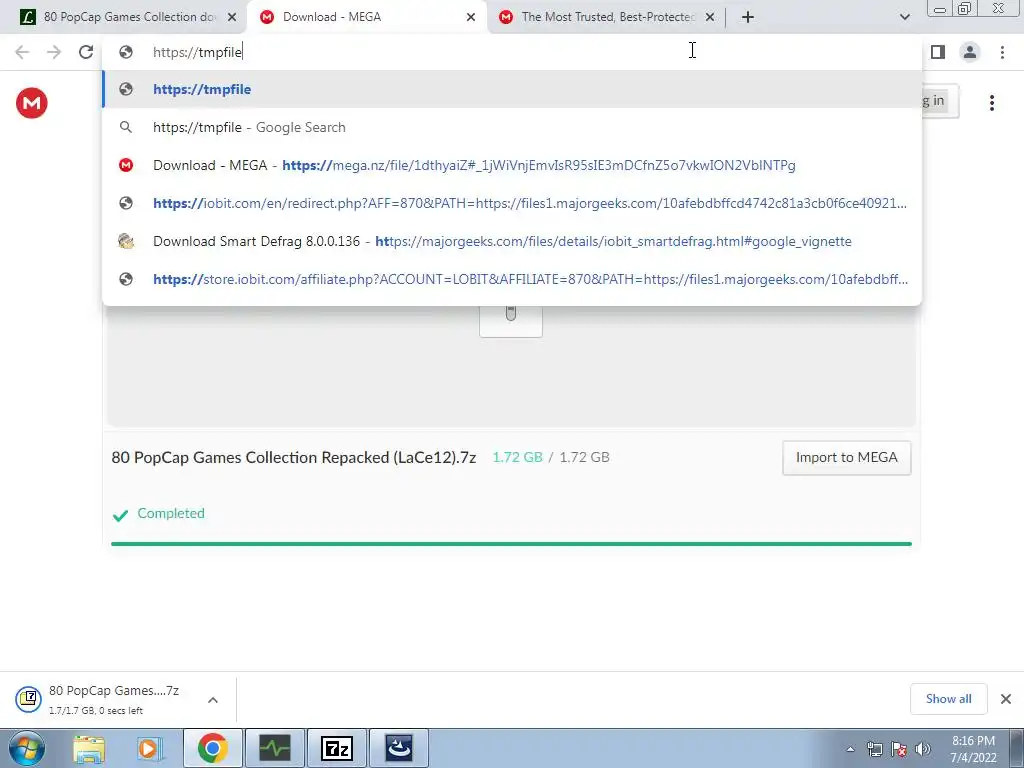Open 7-Zip from the taskbar
The width and height of the screenshot is (1024, 768).
tap(337, 748)
